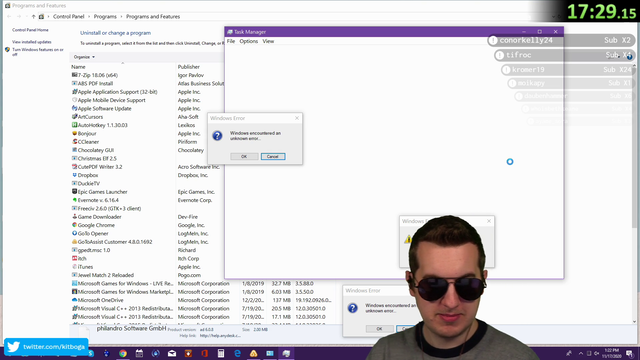Close the upper Windows Error dialog

point(297,118)
